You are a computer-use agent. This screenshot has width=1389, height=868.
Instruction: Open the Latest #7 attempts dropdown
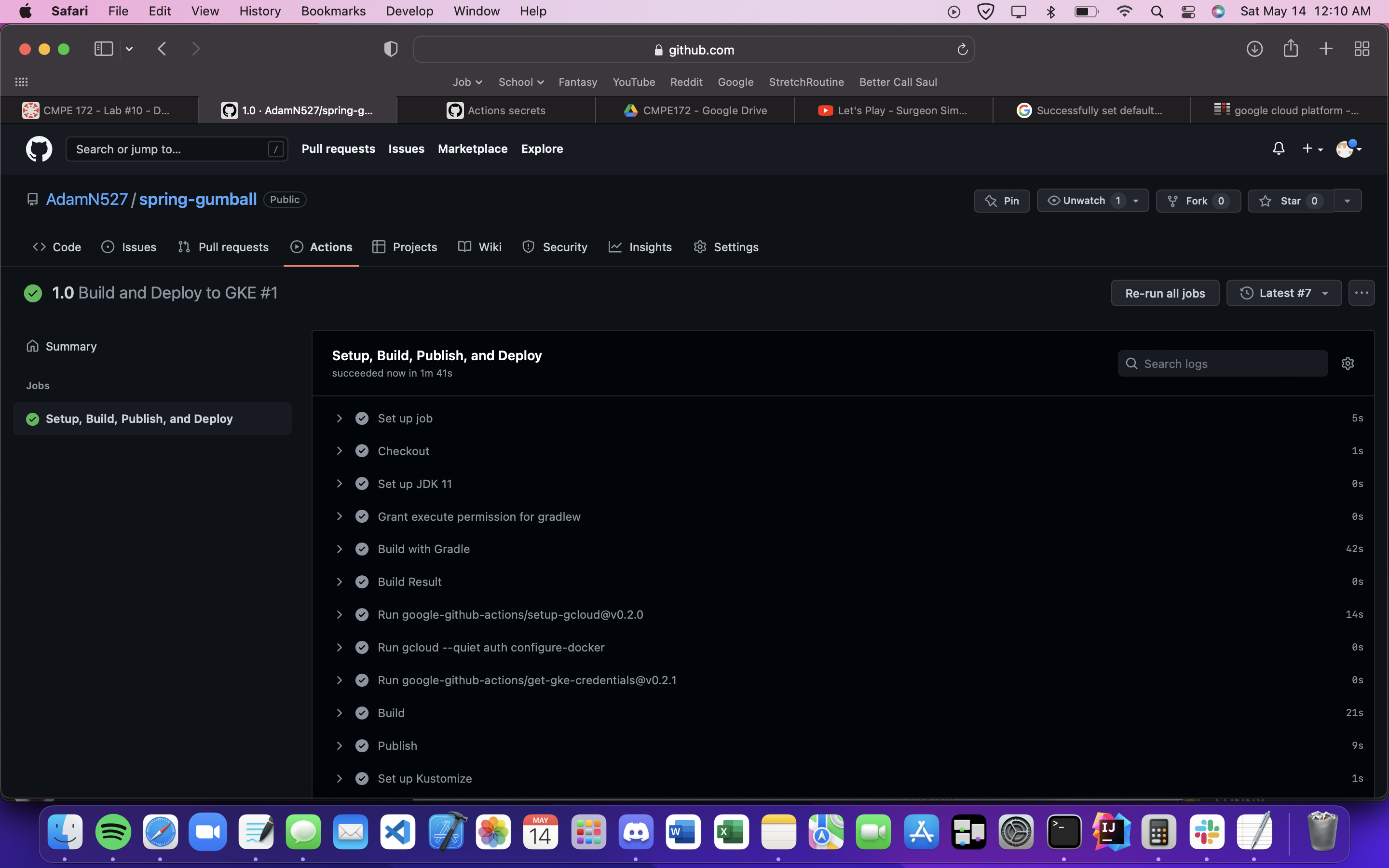tap(1284, 293)
